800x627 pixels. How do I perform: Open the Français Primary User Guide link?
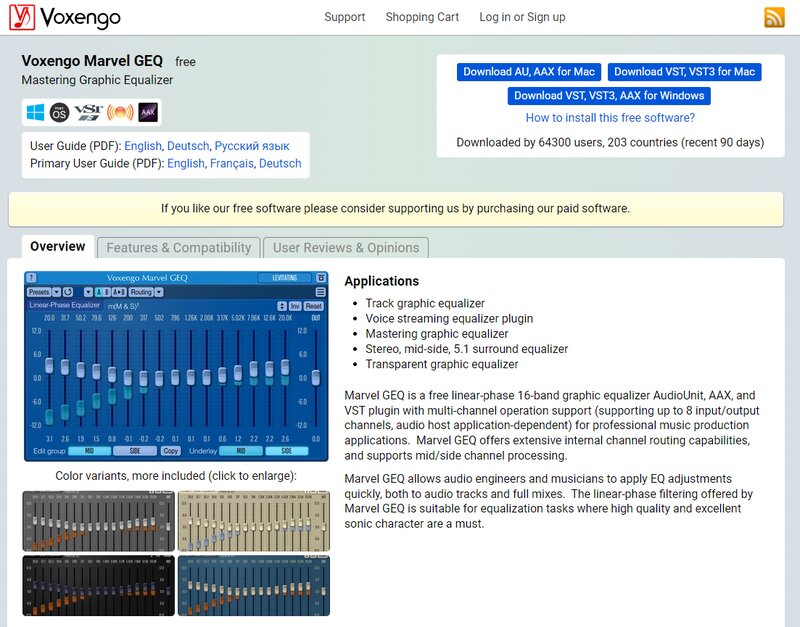pos(232,163)
